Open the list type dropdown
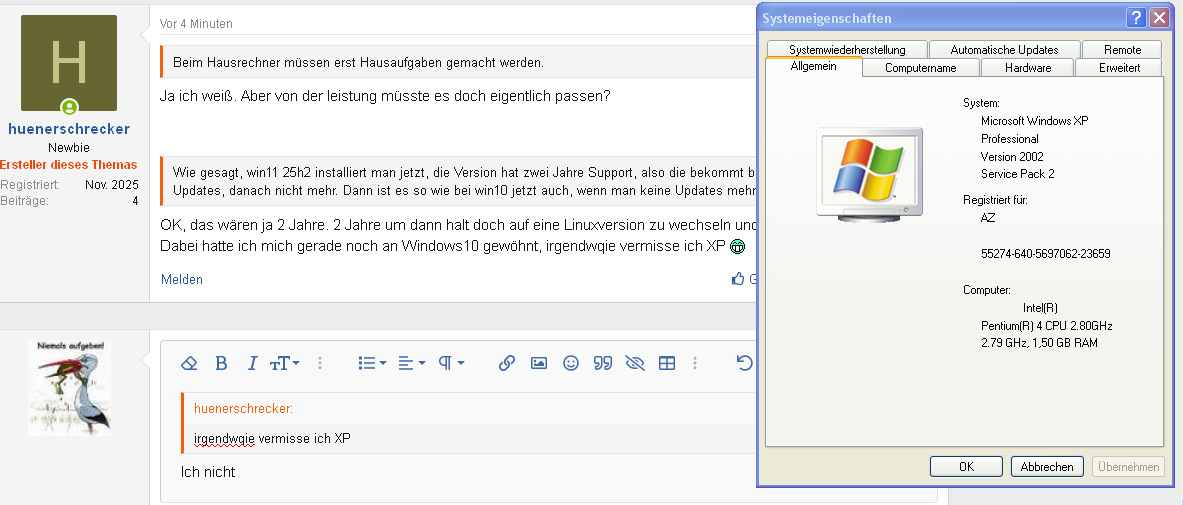 pos(372,363)
